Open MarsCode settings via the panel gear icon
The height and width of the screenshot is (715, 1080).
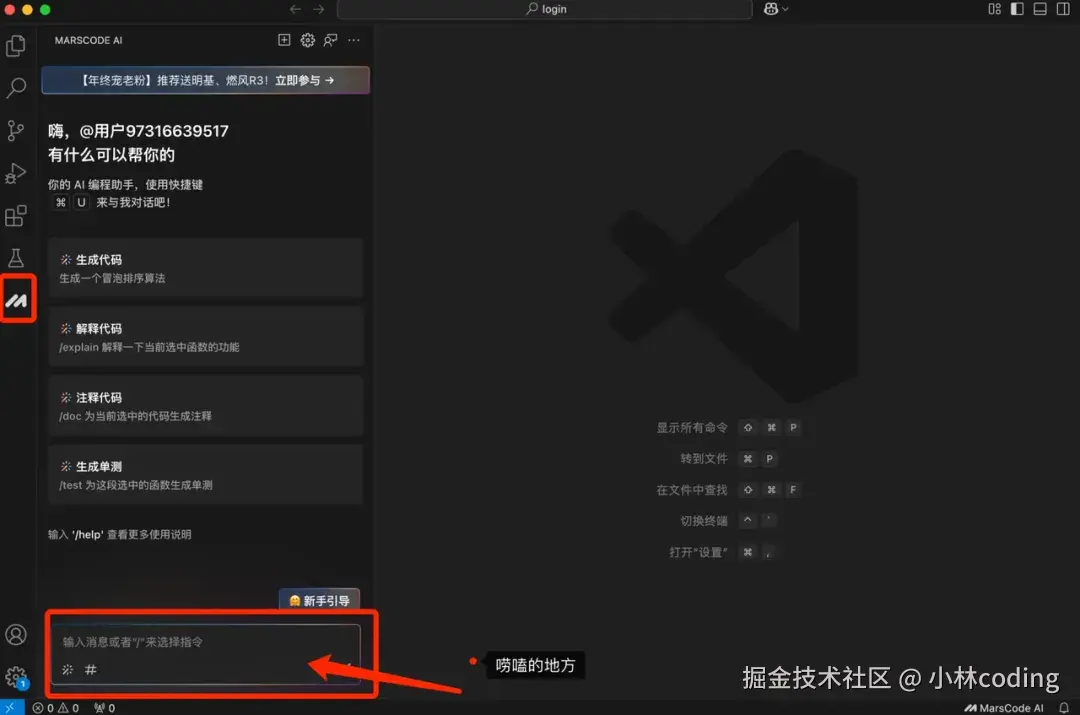tap(308, 40)
